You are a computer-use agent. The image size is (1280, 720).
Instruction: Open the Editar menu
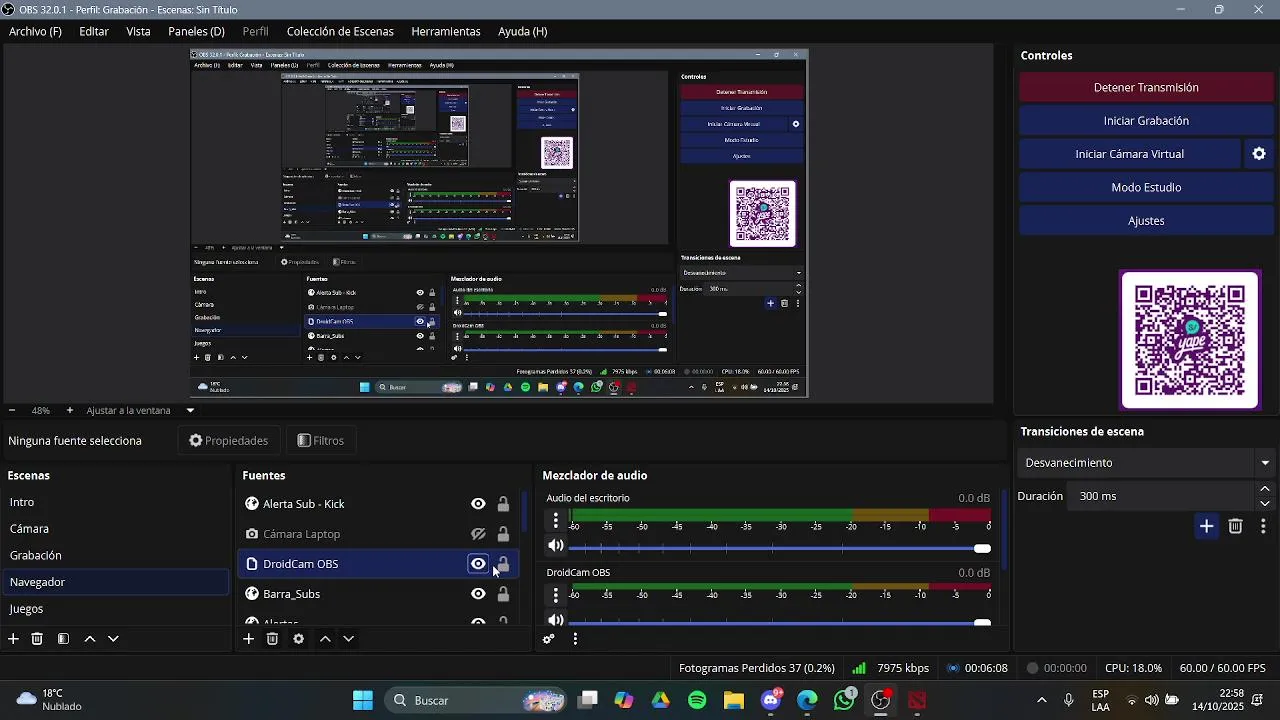click(94, 31)
